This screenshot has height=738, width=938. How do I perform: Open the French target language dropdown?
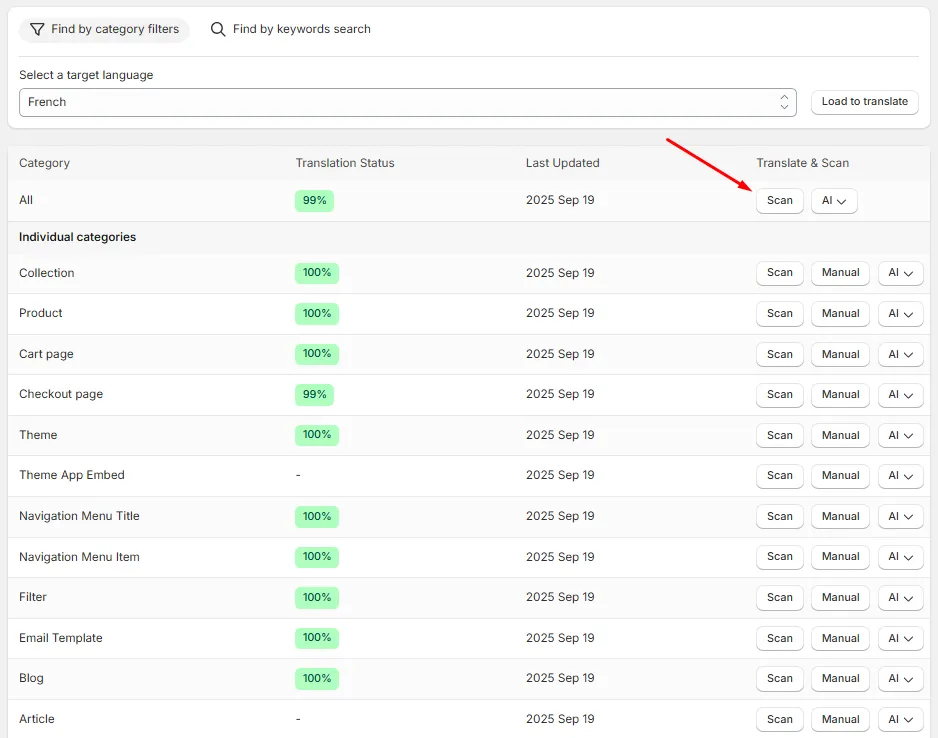tap(407, 102)
